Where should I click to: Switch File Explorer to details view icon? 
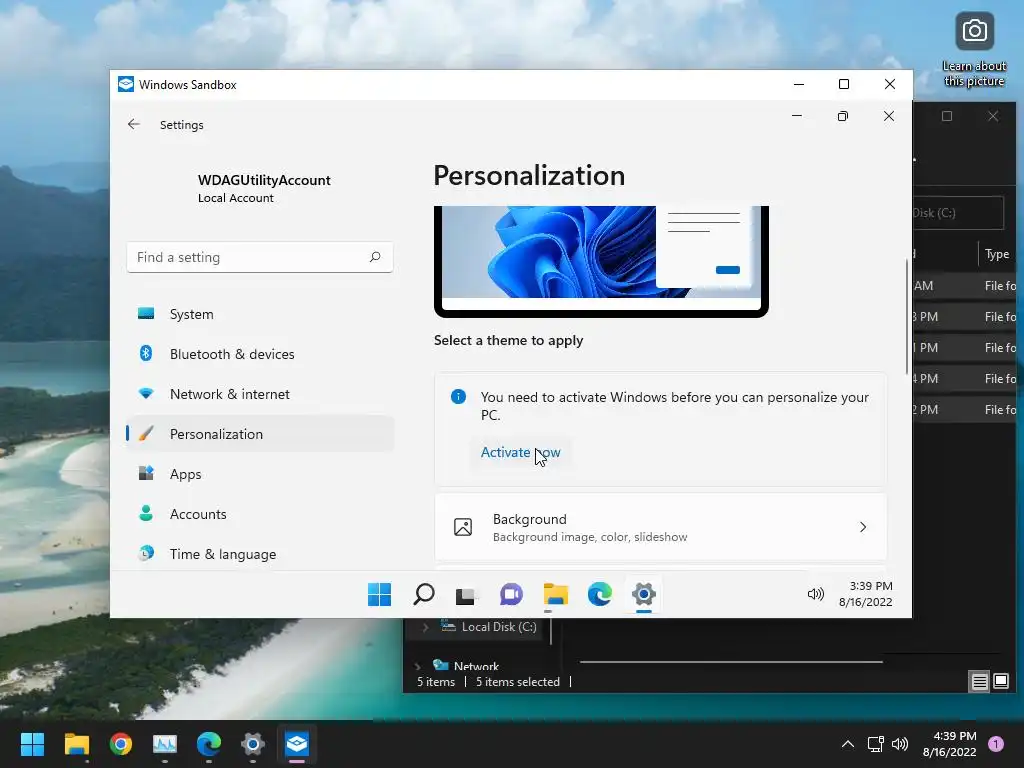(x=980, y=682)
